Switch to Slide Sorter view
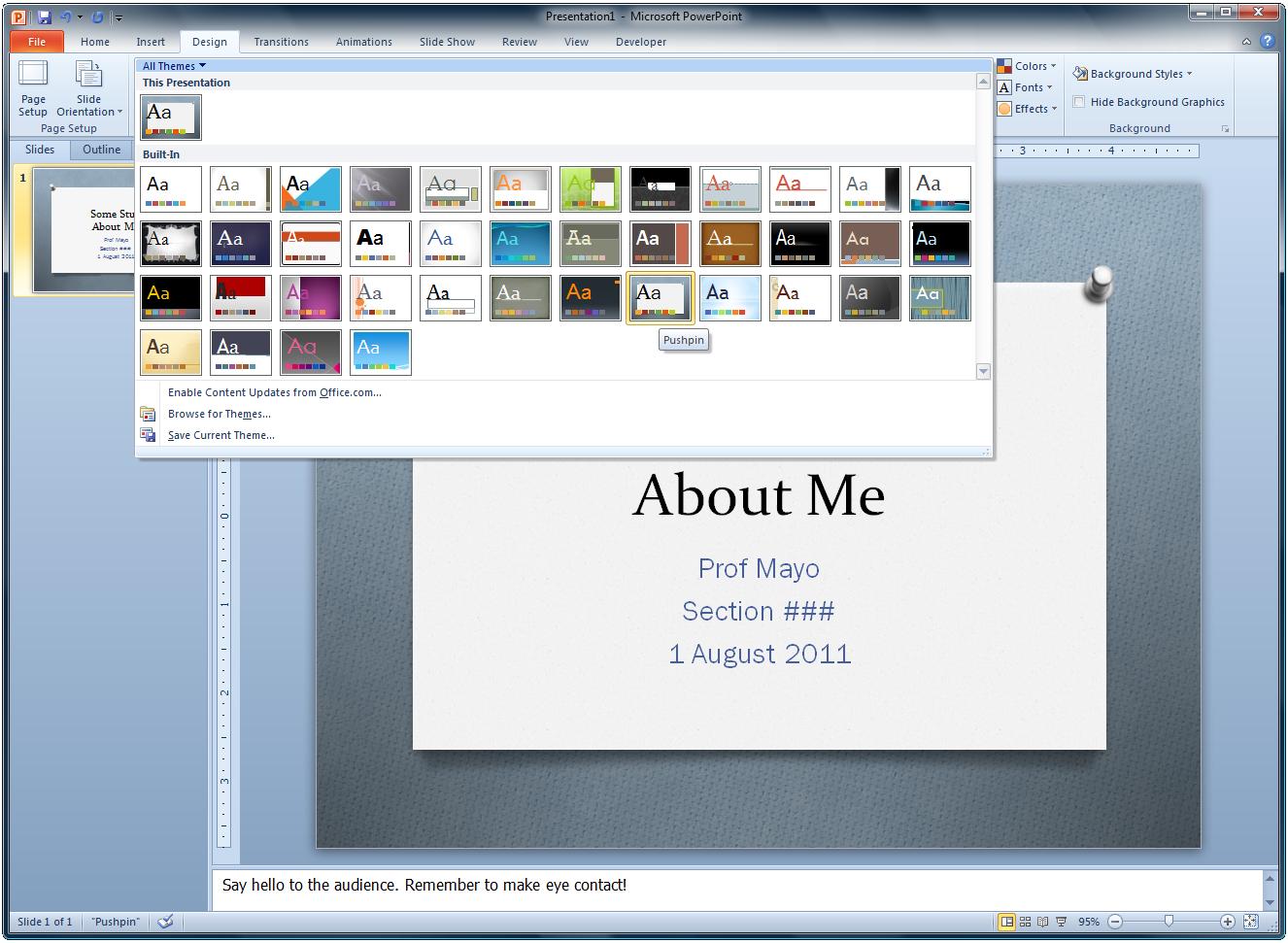This screenshot has width=1288, height=943. (1025, 922)
